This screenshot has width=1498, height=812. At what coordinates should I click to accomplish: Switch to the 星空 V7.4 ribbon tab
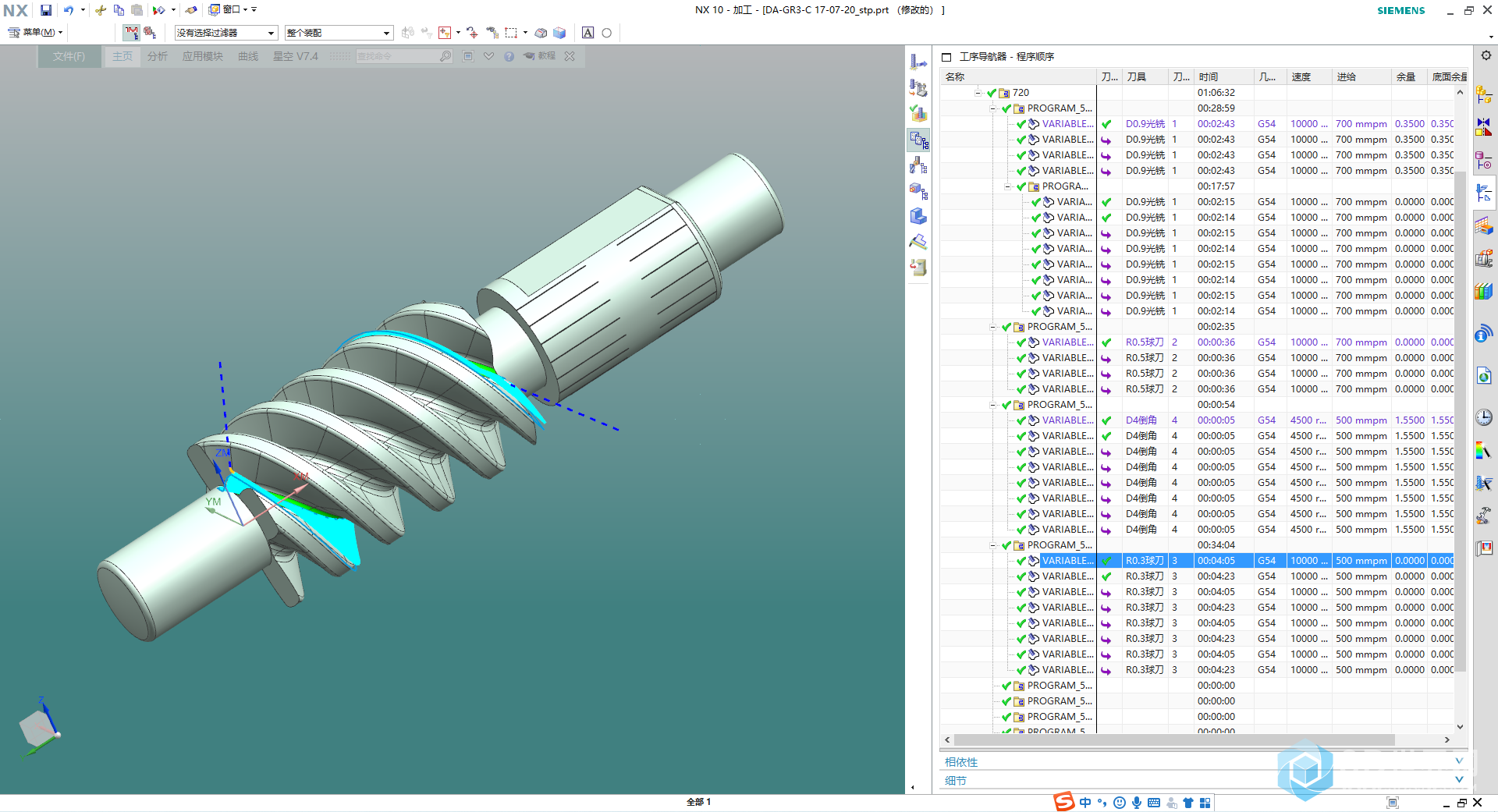pyautogui.click(x=296, y=56)
